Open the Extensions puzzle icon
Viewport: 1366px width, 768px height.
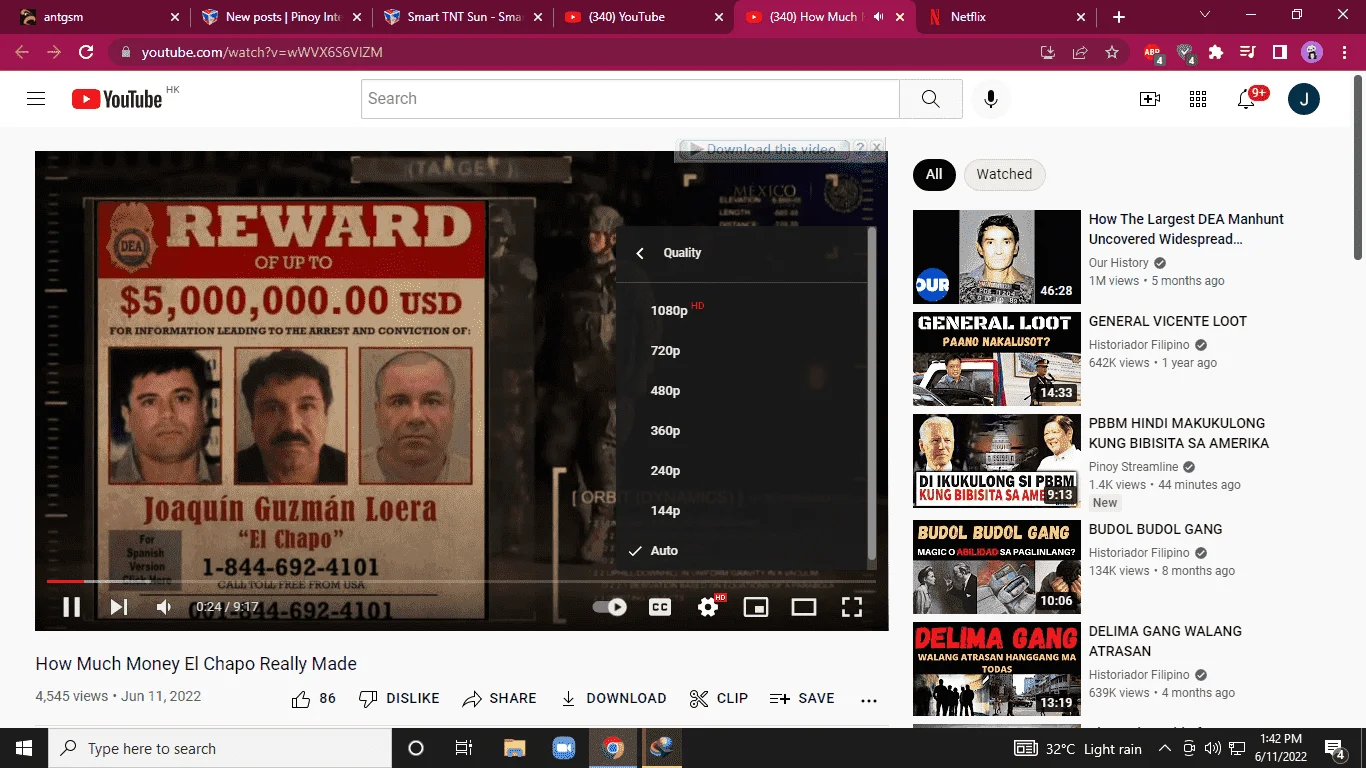tap(1216, 52)
